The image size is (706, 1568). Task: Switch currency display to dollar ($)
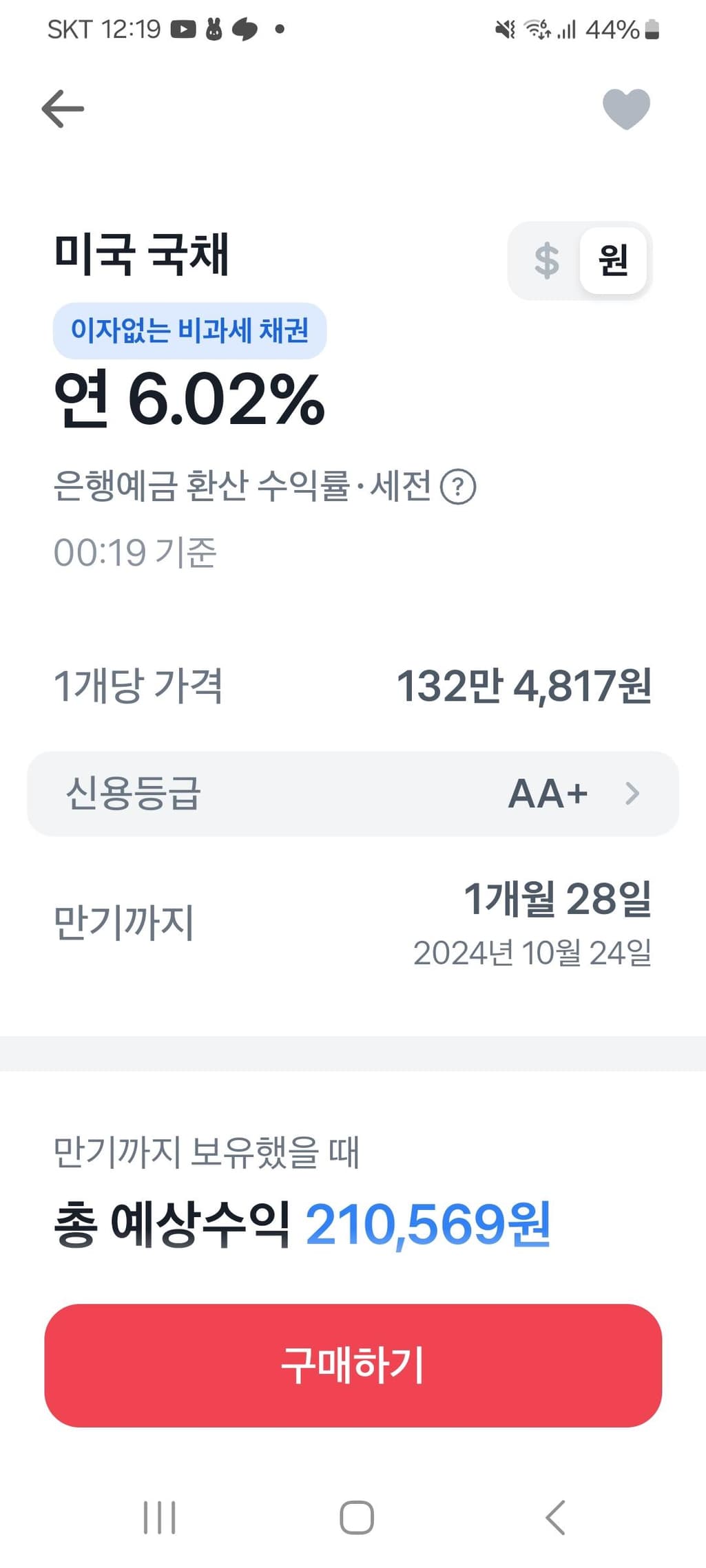coord(546,261)
